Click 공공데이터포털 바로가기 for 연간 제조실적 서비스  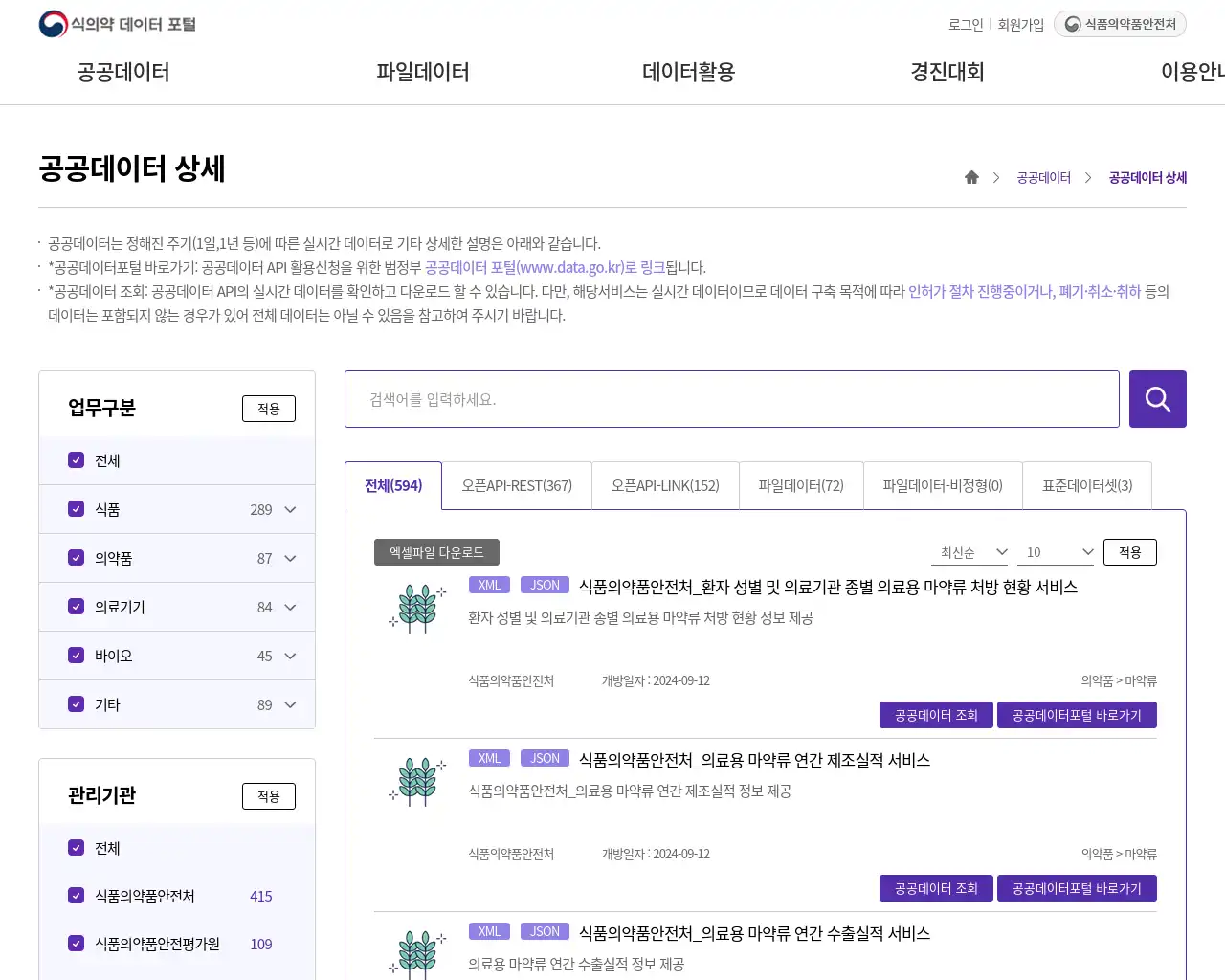(x=1077, y=888)
